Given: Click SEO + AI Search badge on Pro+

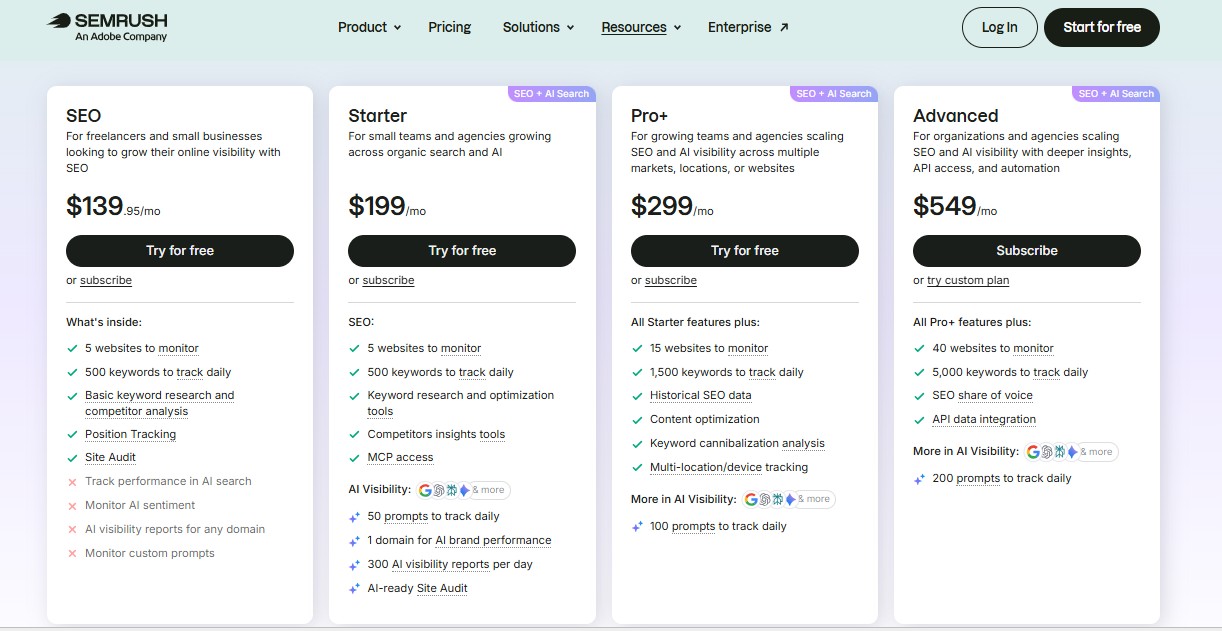Looking at the screenshot, I should (834, 94).
